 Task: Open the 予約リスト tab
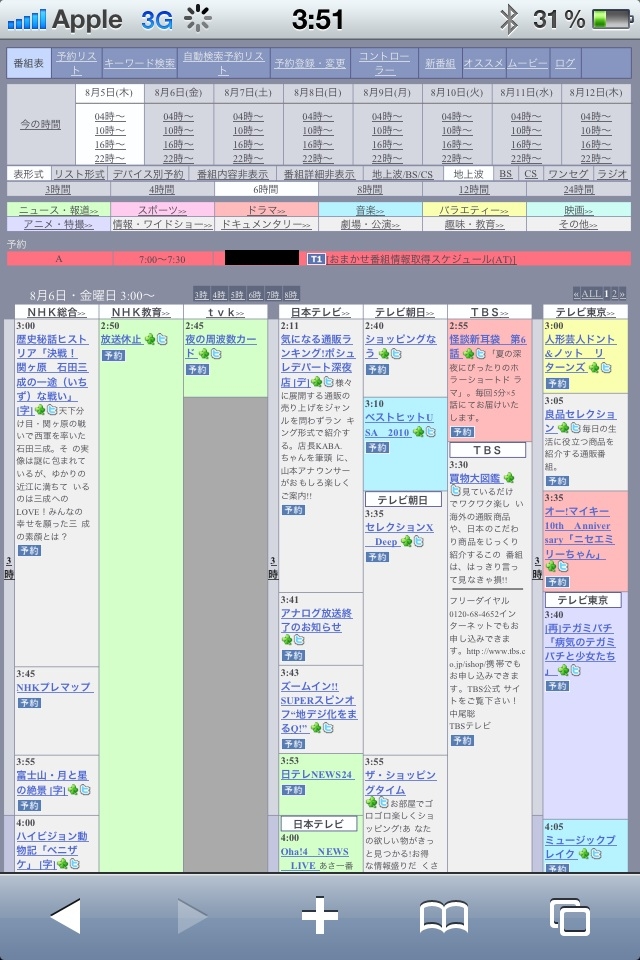77,63
